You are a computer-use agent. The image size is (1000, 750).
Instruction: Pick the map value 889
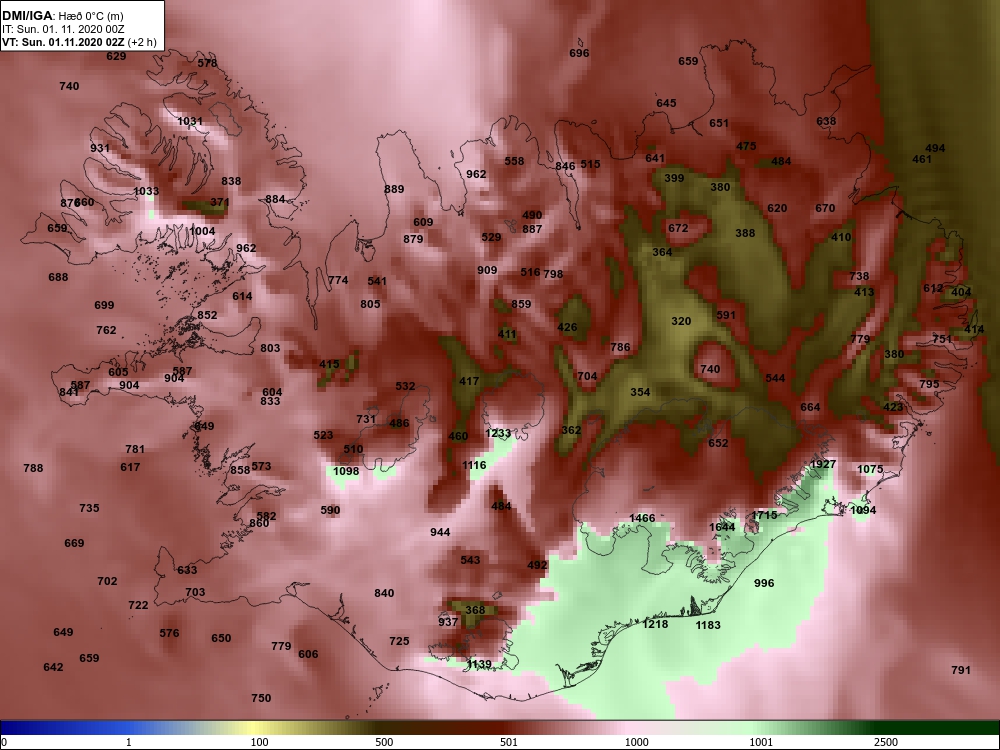point(394,189)
